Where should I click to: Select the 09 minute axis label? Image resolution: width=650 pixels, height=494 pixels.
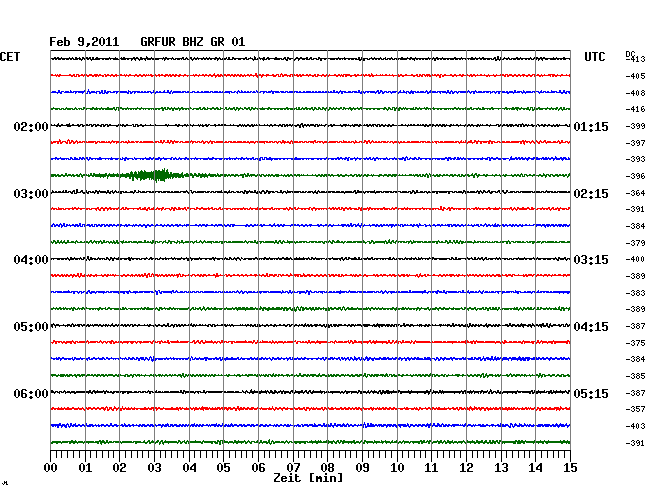pyautogui.click(x=362, y=468)
